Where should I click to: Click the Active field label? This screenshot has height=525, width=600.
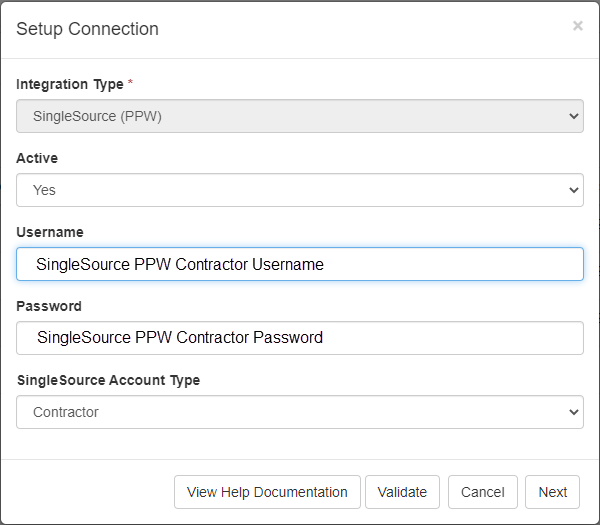[37, 158]
